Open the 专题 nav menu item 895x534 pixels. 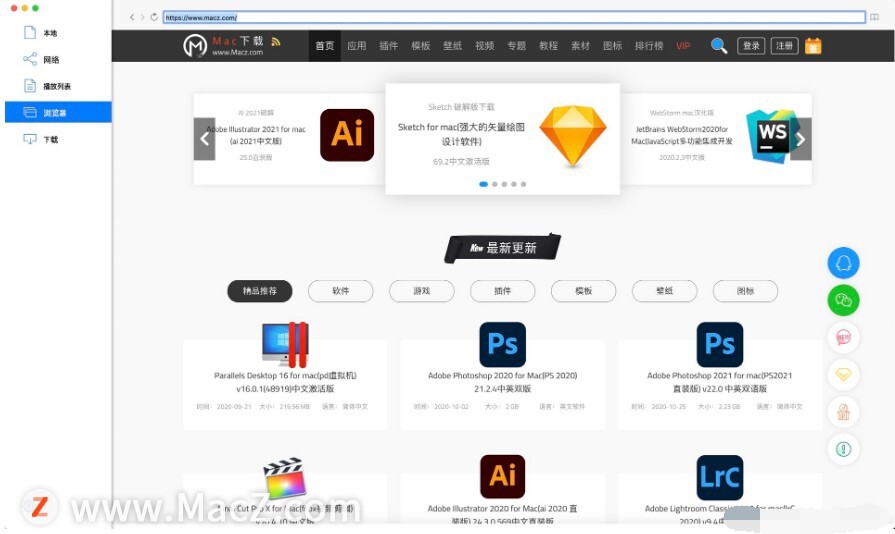click(x=517, y=46)
